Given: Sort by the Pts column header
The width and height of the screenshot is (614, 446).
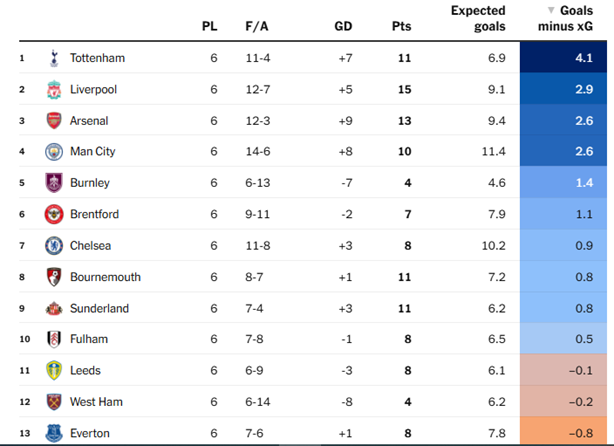Looking at the screenshot, I should coord(401,27).
